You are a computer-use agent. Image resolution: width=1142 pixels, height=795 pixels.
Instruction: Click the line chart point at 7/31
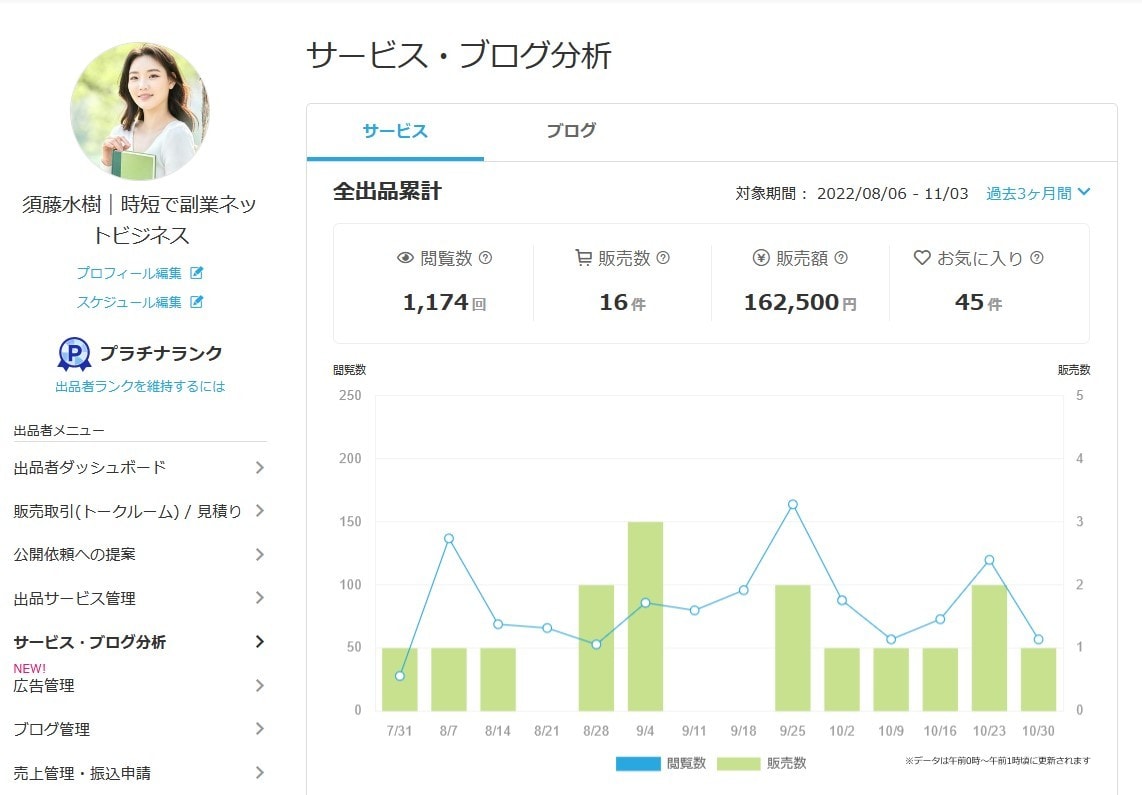(x=400, y=676)
